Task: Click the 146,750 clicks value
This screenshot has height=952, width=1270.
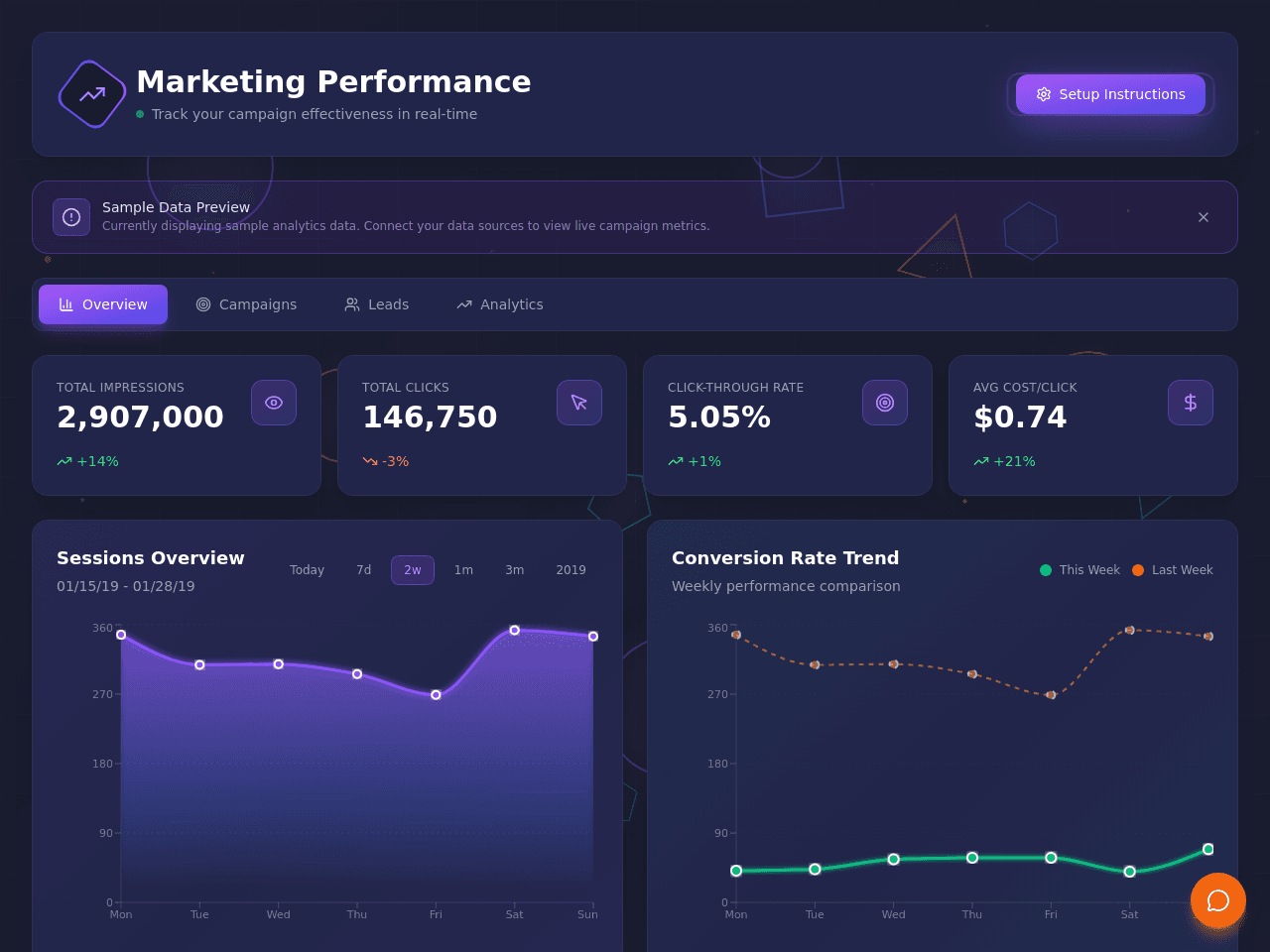Action: (x=430, y=417)
